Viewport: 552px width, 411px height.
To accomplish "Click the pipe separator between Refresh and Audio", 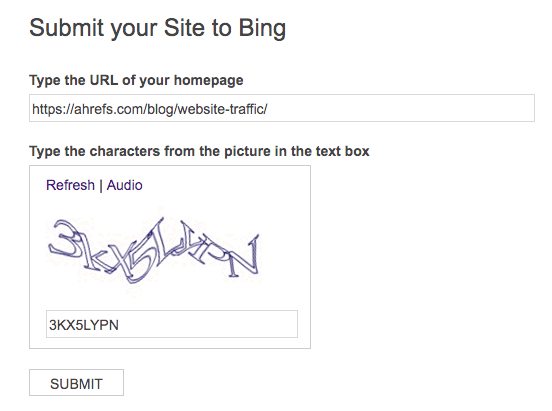I will (x=101, y=185).
